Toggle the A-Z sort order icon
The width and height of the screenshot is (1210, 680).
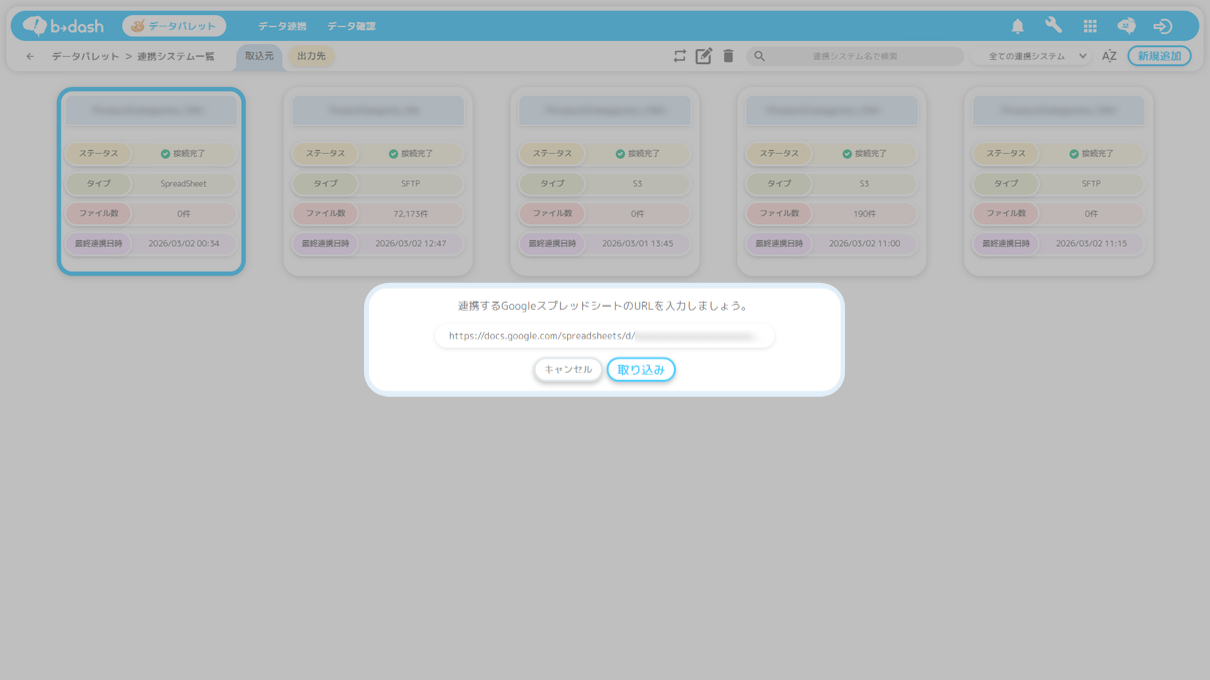point(1109,56)
